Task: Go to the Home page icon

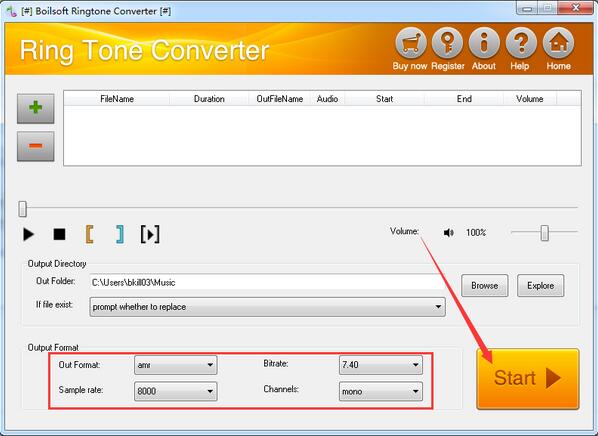Action: pyautogui.click(x=558, y=43)
